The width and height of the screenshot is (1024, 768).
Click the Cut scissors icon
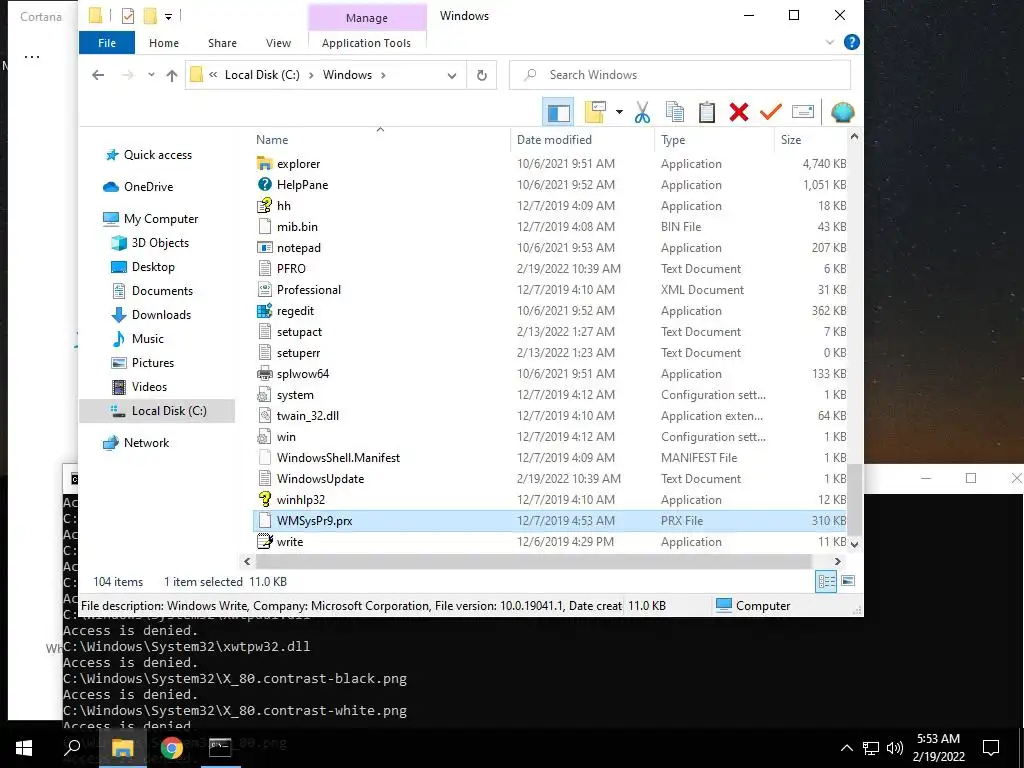tap(642, 112)
